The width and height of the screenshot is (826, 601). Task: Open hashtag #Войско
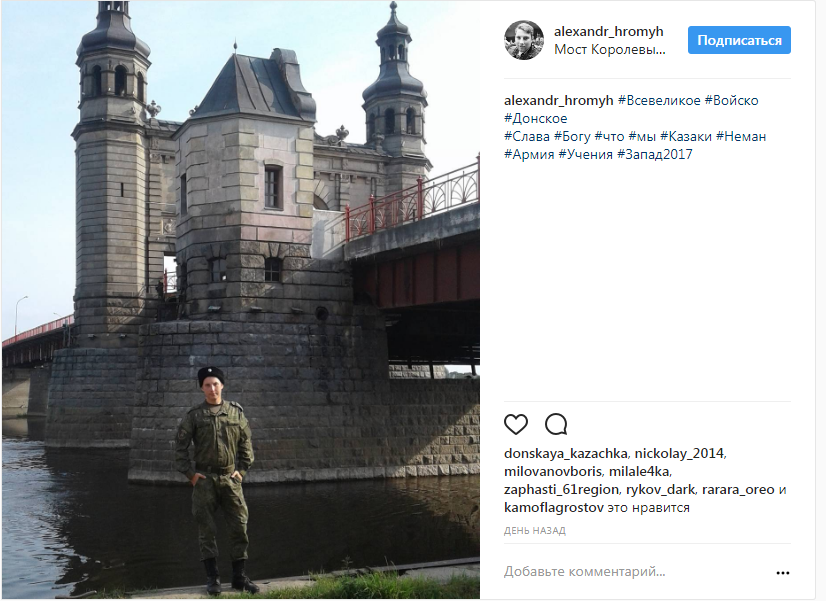(x=731, y=100)
